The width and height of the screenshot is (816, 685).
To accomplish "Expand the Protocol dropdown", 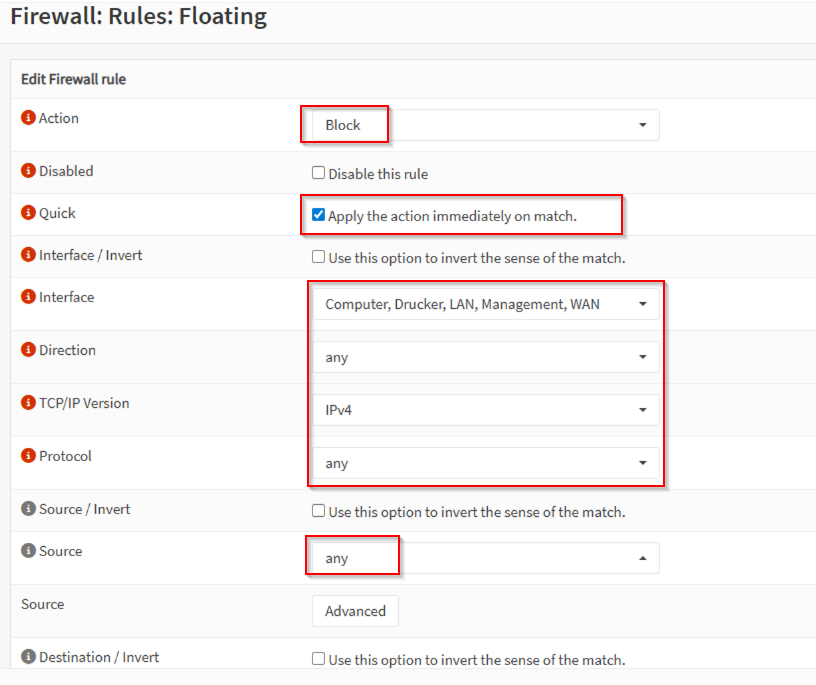I will (485, 463).
